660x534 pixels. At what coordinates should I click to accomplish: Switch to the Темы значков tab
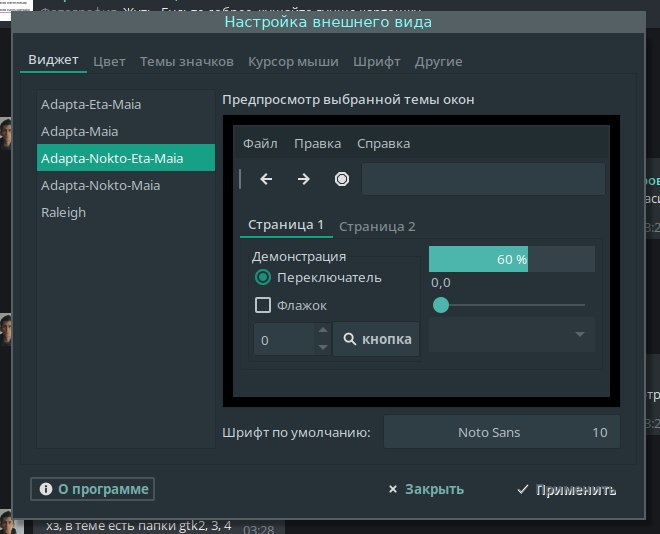[187, 62]
